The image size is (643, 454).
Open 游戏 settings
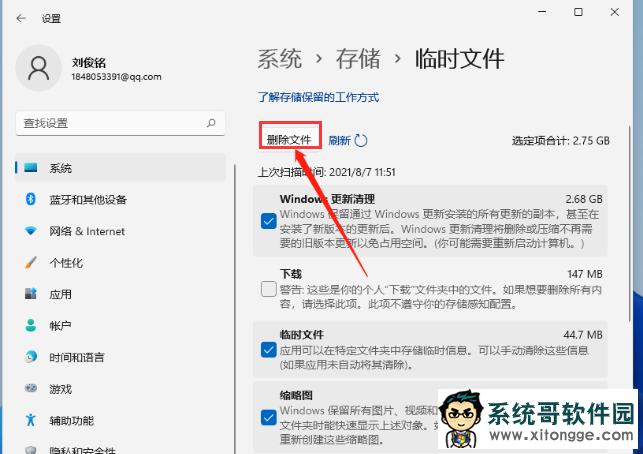121,389
